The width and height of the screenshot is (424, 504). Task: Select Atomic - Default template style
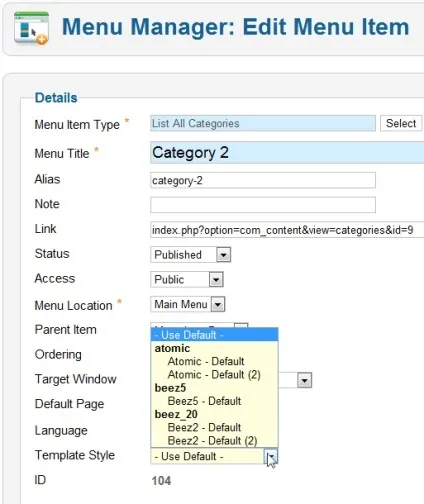point(206,361)
